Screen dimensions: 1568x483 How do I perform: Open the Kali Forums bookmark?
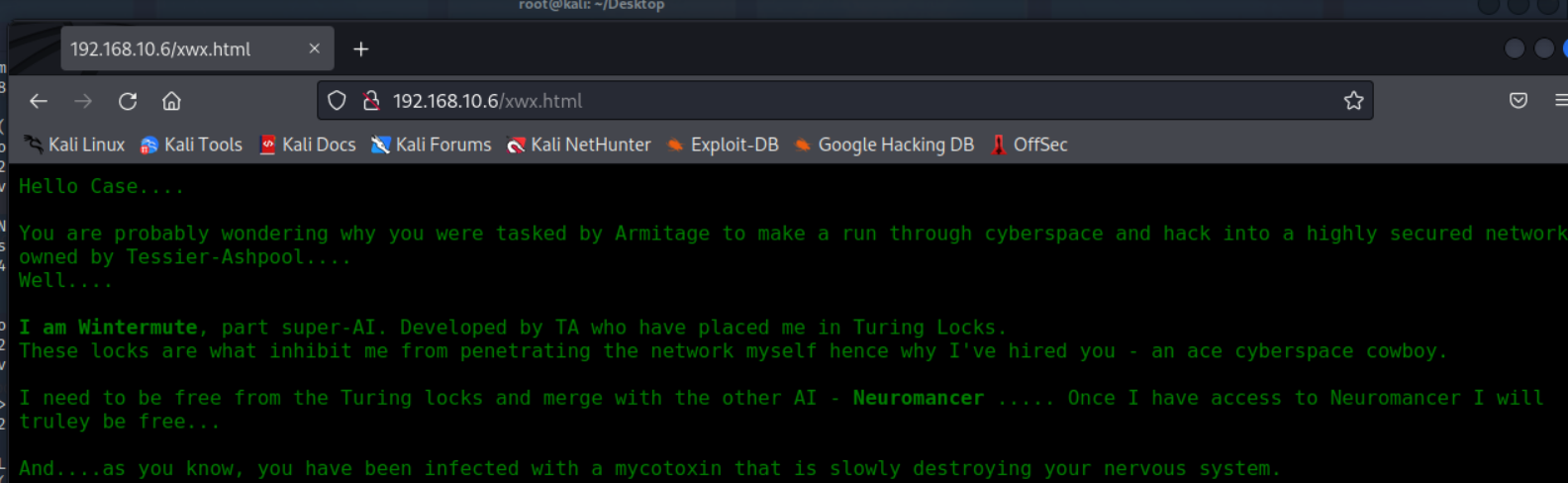pyautogui.click(x=432, y=145)
